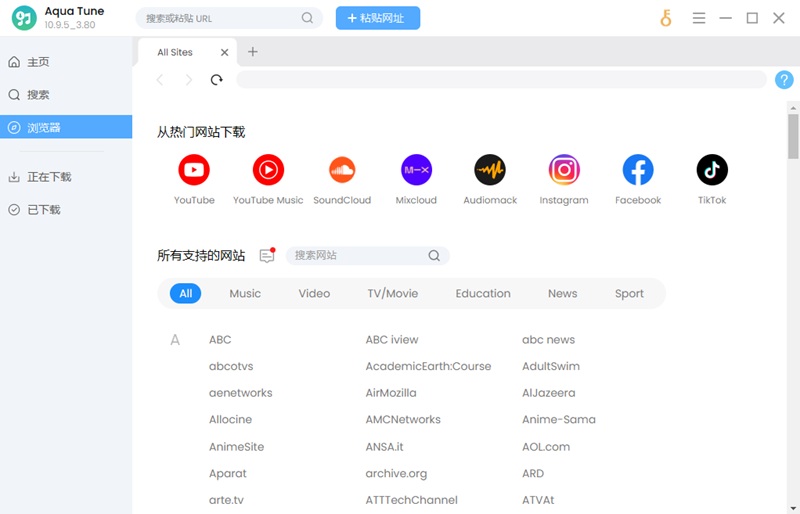Open the ABC iview site link

pyautogui.click(x=392, y=339)
